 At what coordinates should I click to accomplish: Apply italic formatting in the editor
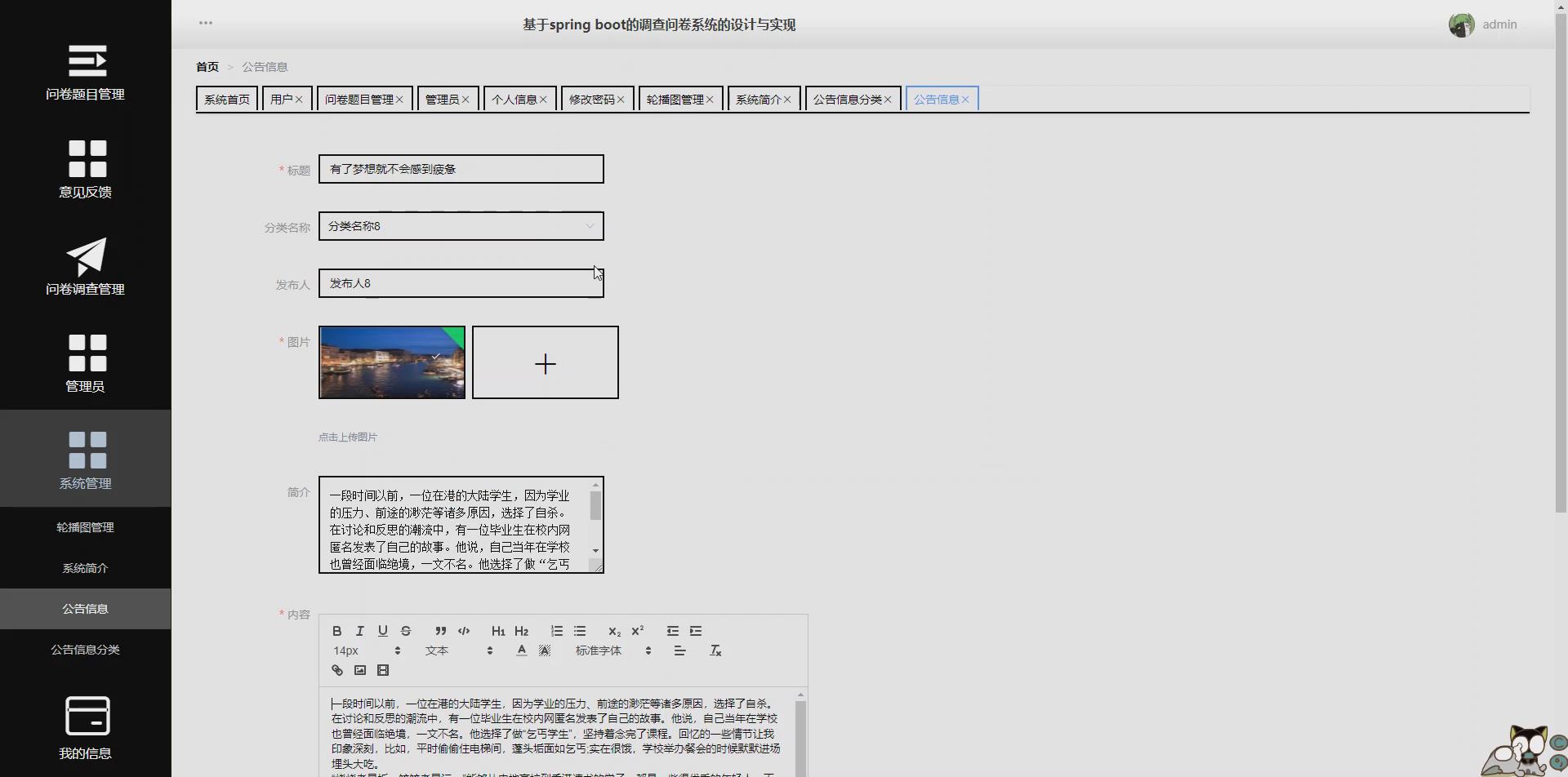click(359, 630)
